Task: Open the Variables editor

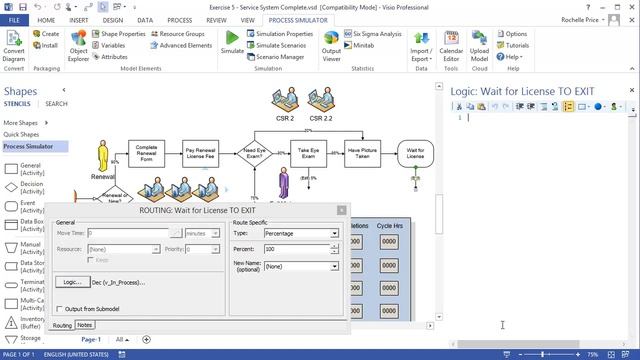Action: [109, 45]
